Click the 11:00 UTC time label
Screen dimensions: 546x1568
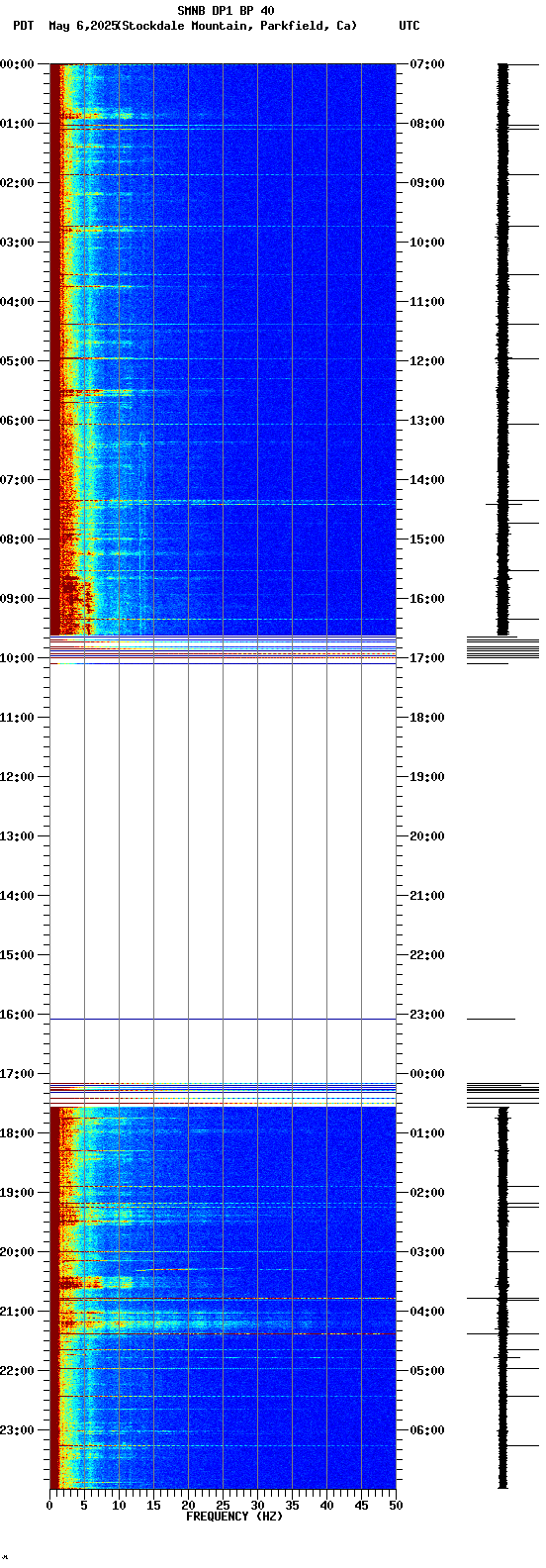[427, 302]
